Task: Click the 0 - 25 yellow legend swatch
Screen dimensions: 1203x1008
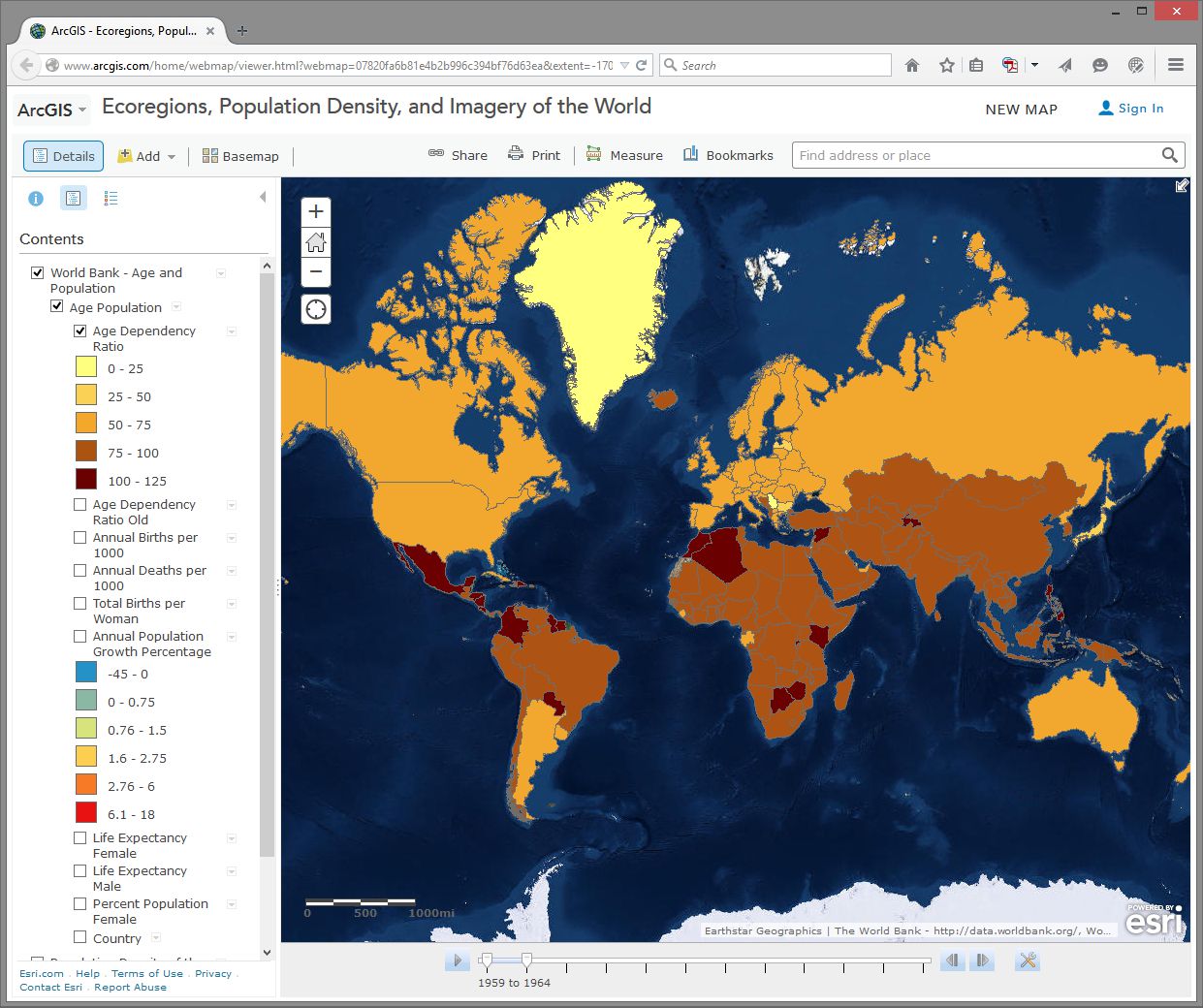Action: pyautogui.click(x=87, y=366)
